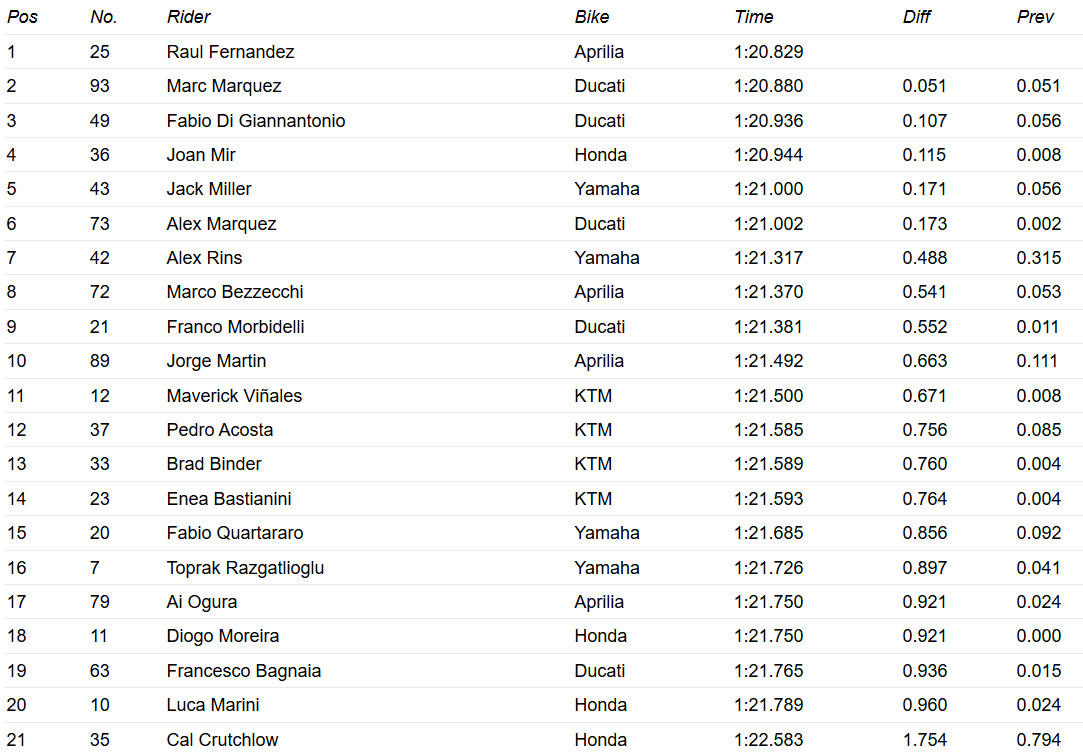The height and width of the screenshot is (756, 1083).
Task: Click Maverick Viñales's rider name
Action: [234, 396]
